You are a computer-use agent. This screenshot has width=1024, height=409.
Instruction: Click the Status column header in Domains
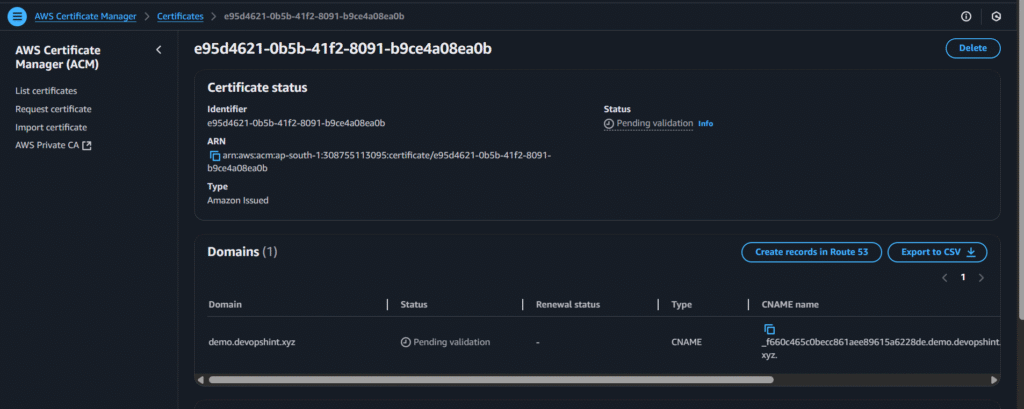coord(414,304)
